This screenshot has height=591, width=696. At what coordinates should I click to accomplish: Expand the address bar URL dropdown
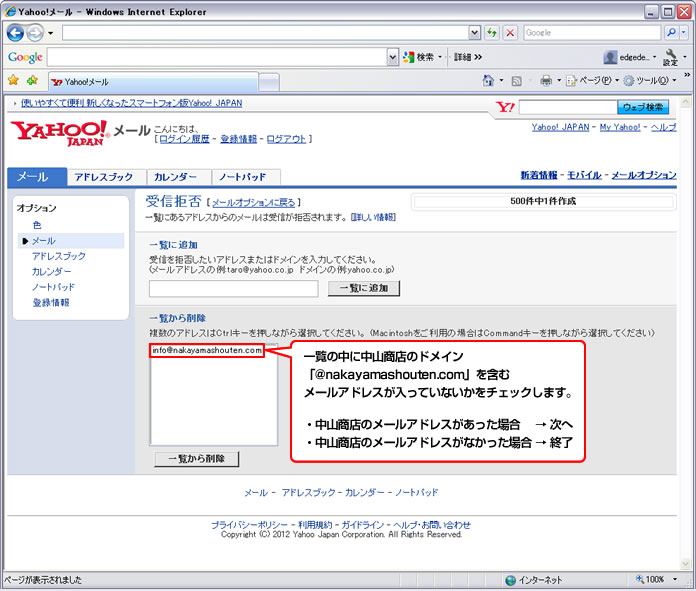475,33
